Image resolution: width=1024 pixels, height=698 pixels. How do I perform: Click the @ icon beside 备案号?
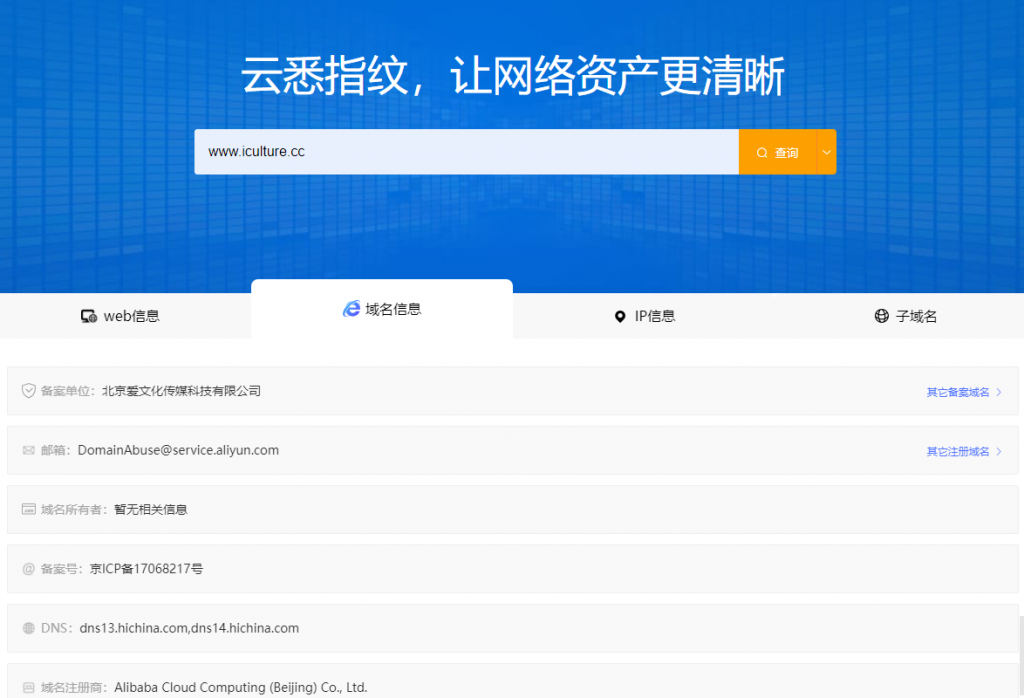click(29, 569)
